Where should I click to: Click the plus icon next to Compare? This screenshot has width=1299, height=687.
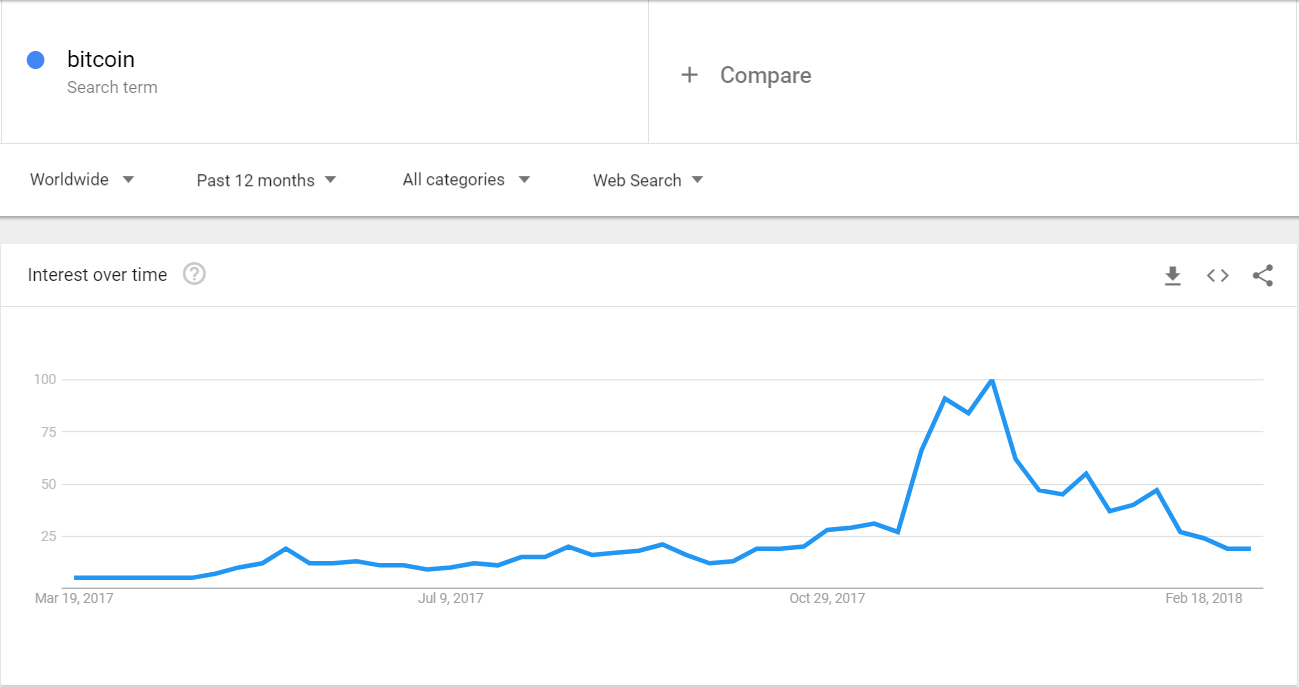[689, 75]
